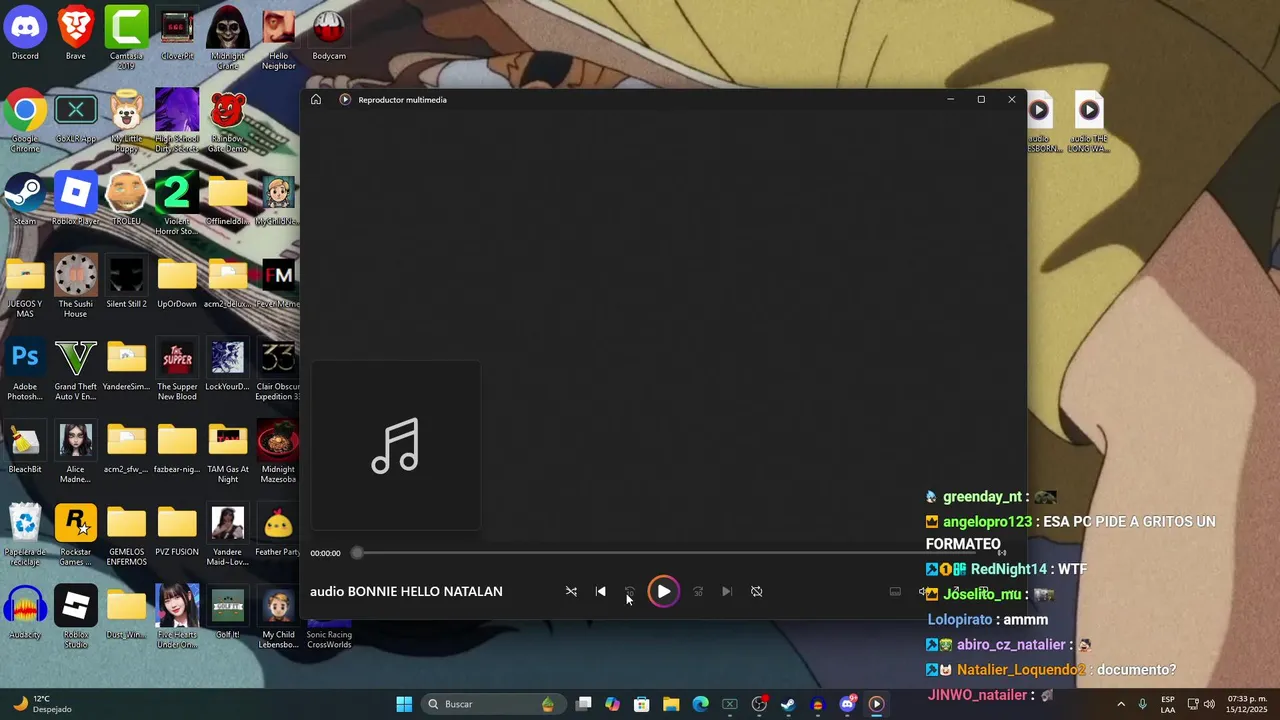Click the Buscar taskbar search box
The height and width of the screenshot is (720, 1280).
pos(491,704)
